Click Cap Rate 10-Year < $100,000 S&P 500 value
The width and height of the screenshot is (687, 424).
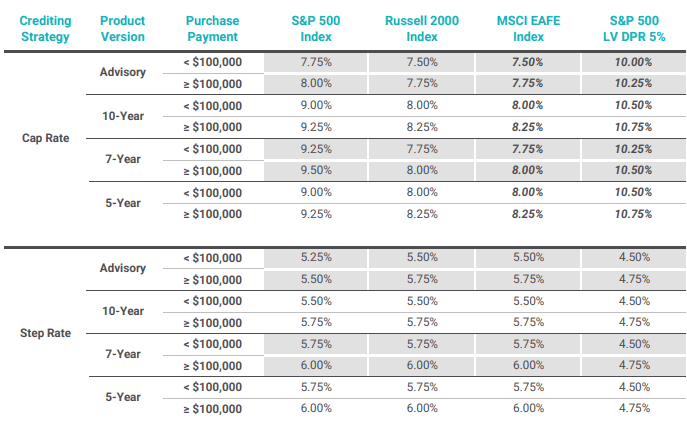tap(316, 105)
